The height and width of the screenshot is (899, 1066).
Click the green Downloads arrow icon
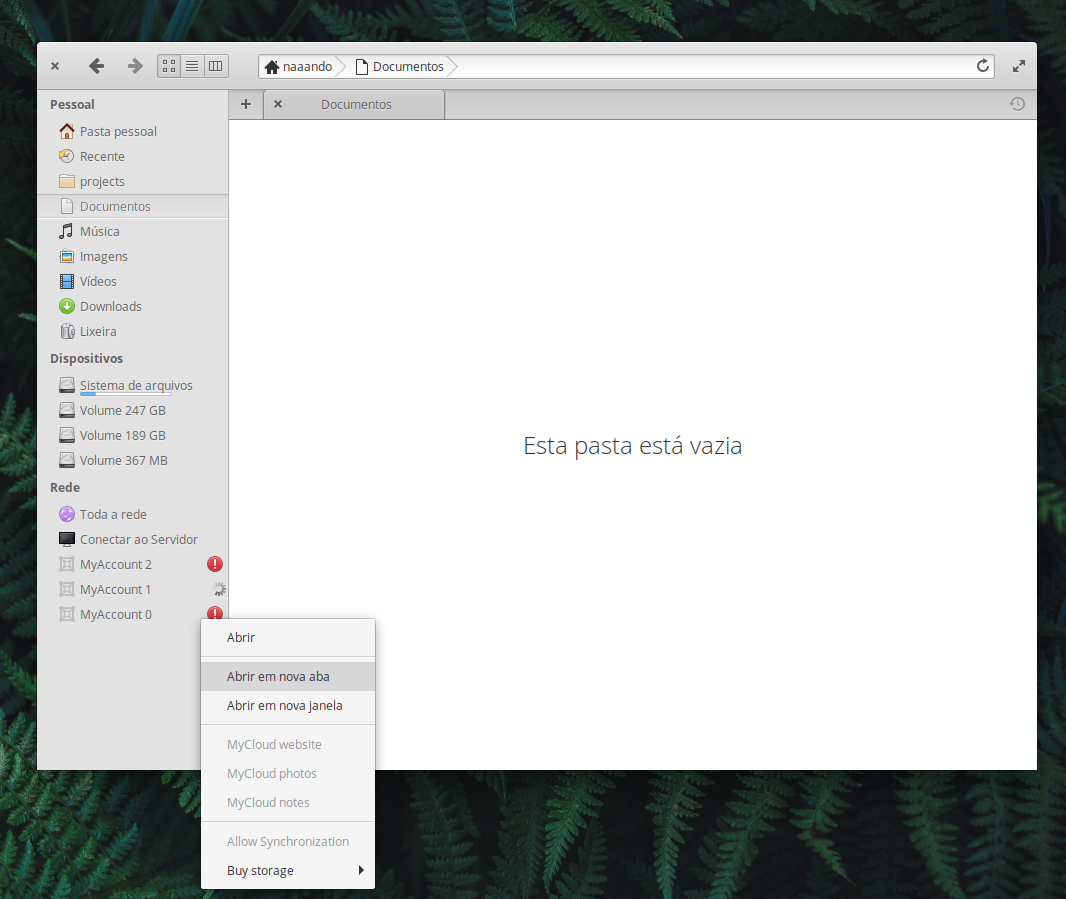coord(67,306)
